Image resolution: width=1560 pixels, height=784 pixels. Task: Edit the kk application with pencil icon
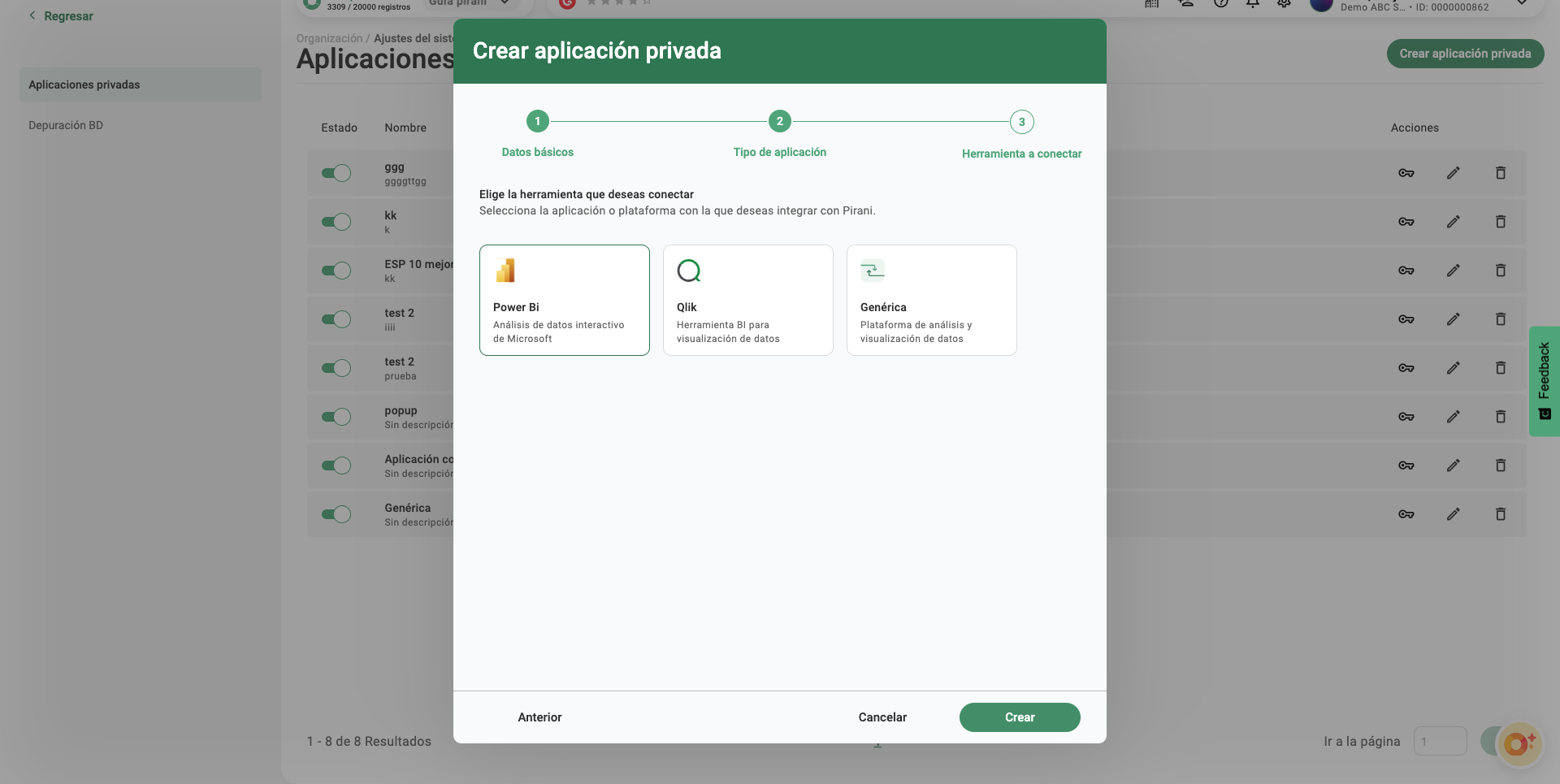point(1453,222)
